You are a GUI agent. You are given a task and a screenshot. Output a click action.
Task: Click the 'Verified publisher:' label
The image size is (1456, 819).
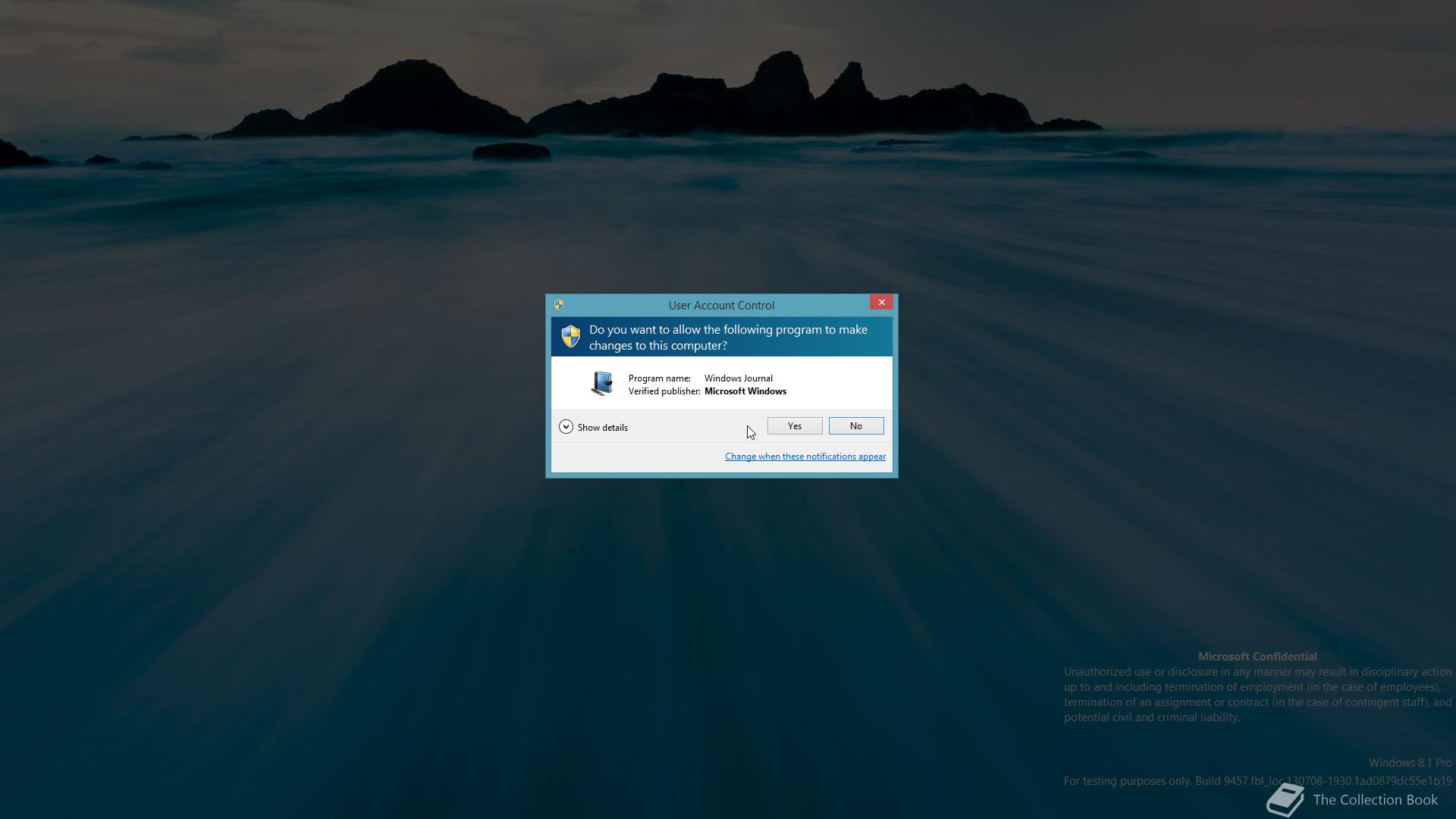click(664, 391)
